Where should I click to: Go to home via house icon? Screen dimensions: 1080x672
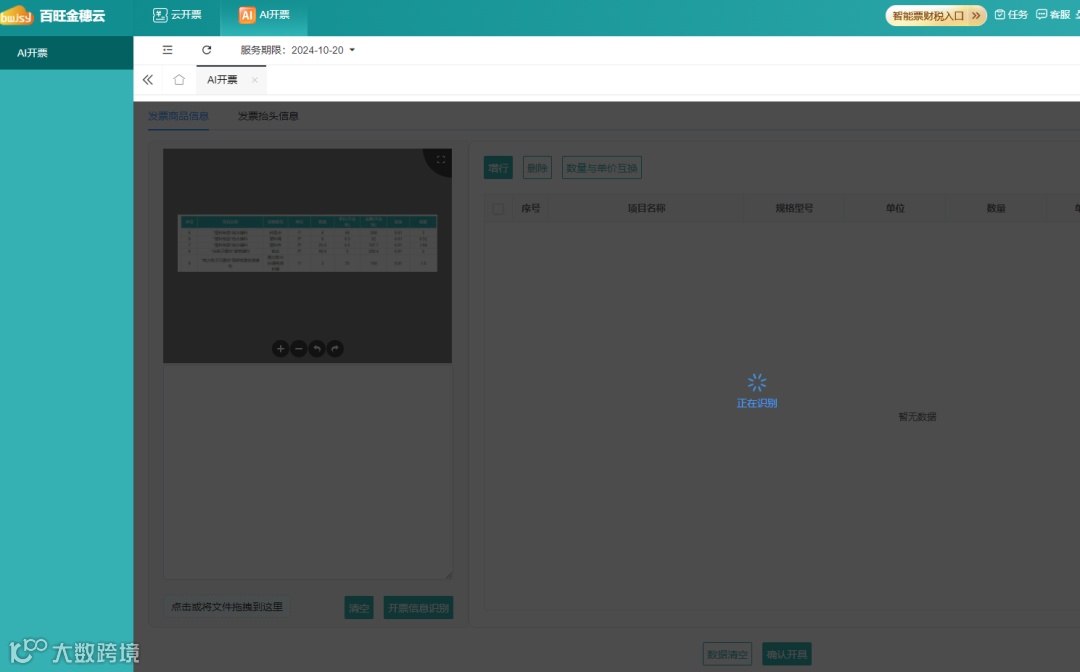[179, 80]
